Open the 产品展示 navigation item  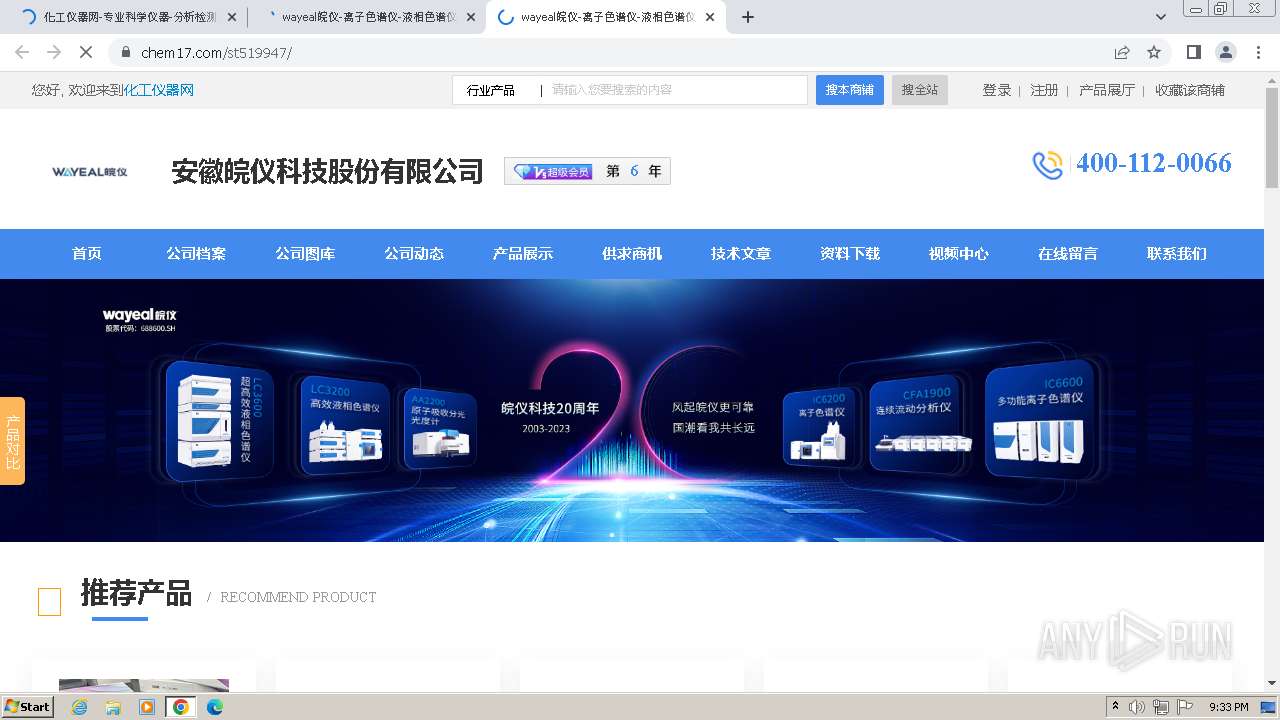click(x=523, y=254)
